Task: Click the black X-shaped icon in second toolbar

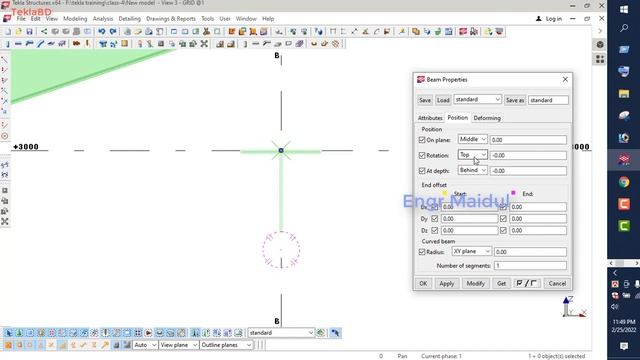Action: pyautogui.click(x=204, y=44)
